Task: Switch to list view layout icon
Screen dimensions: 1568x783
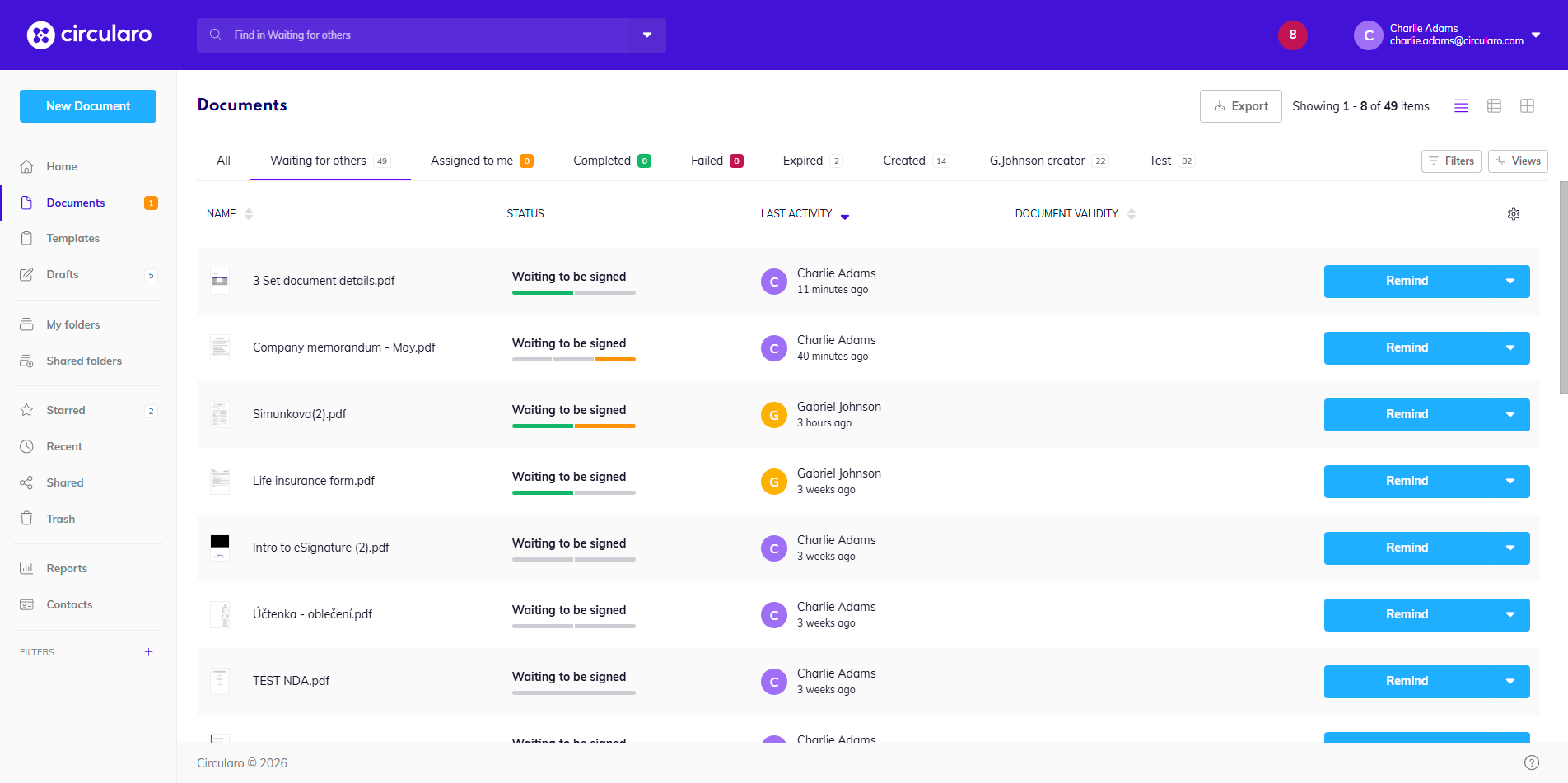Action: [1461, 106]
